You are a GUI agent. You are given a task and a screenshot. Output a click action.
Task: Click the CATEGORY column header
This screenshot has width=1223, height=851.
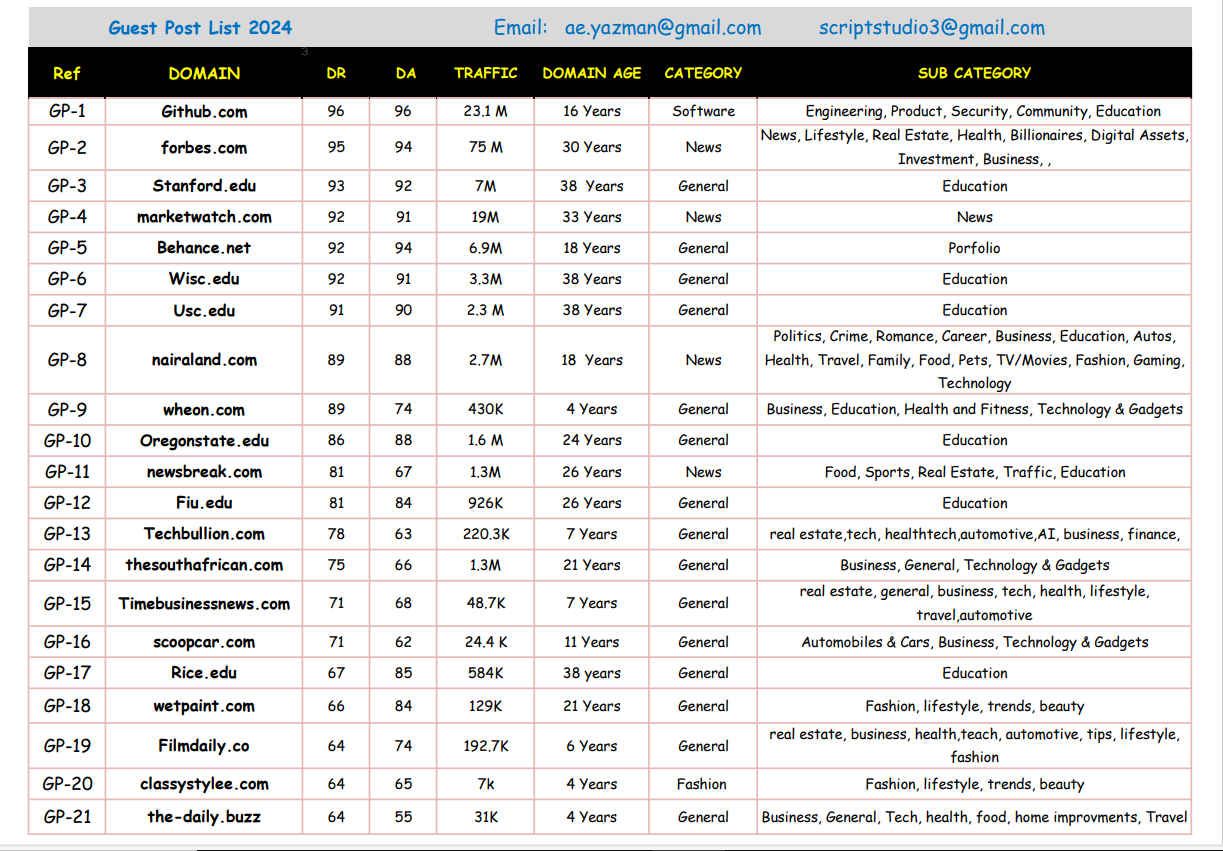[703, 73]
